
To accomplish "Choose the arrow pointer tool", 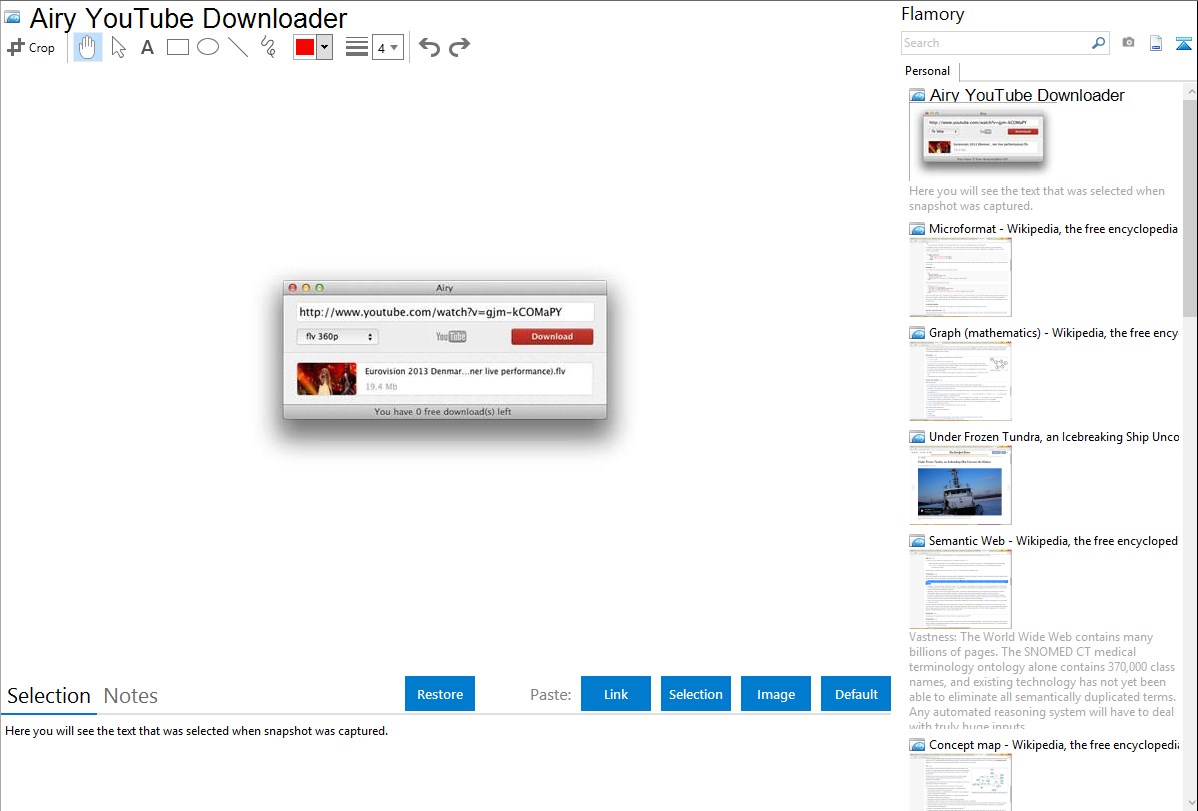I will (118, 47).
